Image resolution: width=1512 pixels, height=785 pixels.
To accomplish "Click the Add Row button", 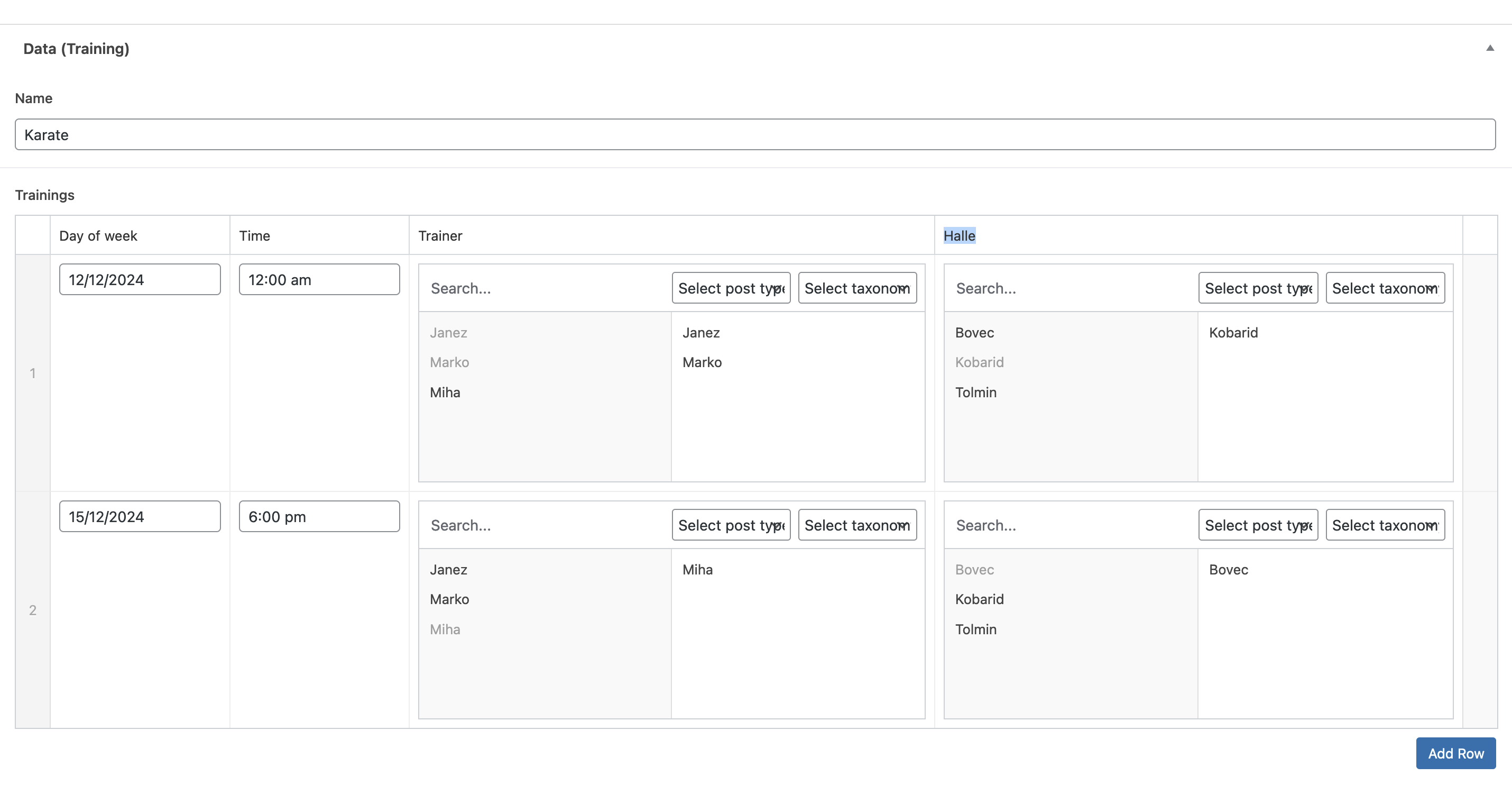I will tap(1455, 753).
